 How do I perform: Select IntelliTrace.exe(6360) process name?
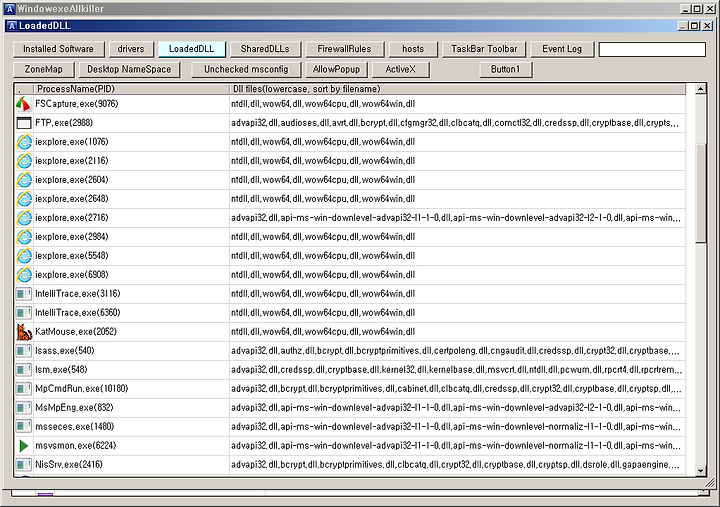click(78, 313)
